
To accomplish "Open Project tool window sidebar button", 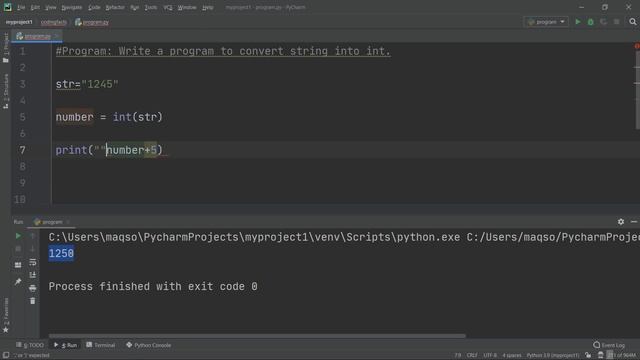I will pyautogui.click(x=6, y=48).
